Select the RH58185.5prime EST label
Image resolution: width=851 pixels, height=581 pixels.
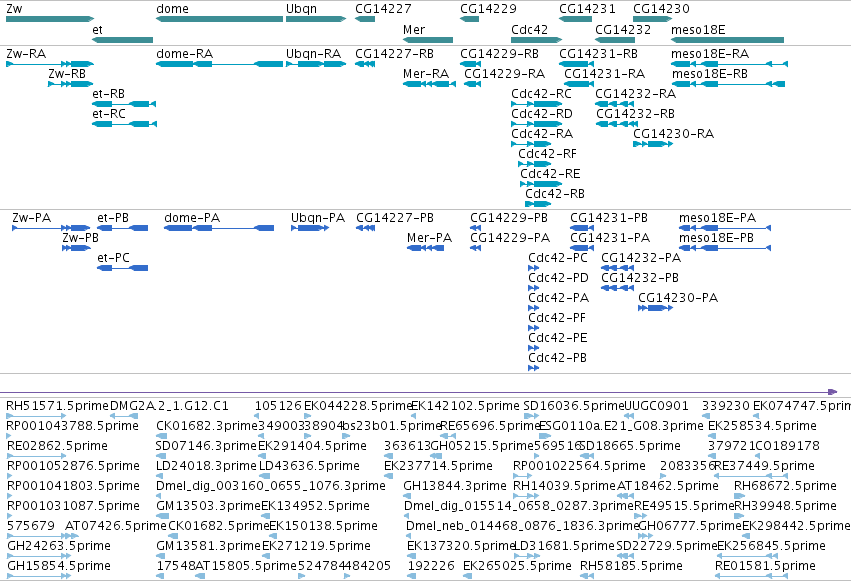click(631, 566)
